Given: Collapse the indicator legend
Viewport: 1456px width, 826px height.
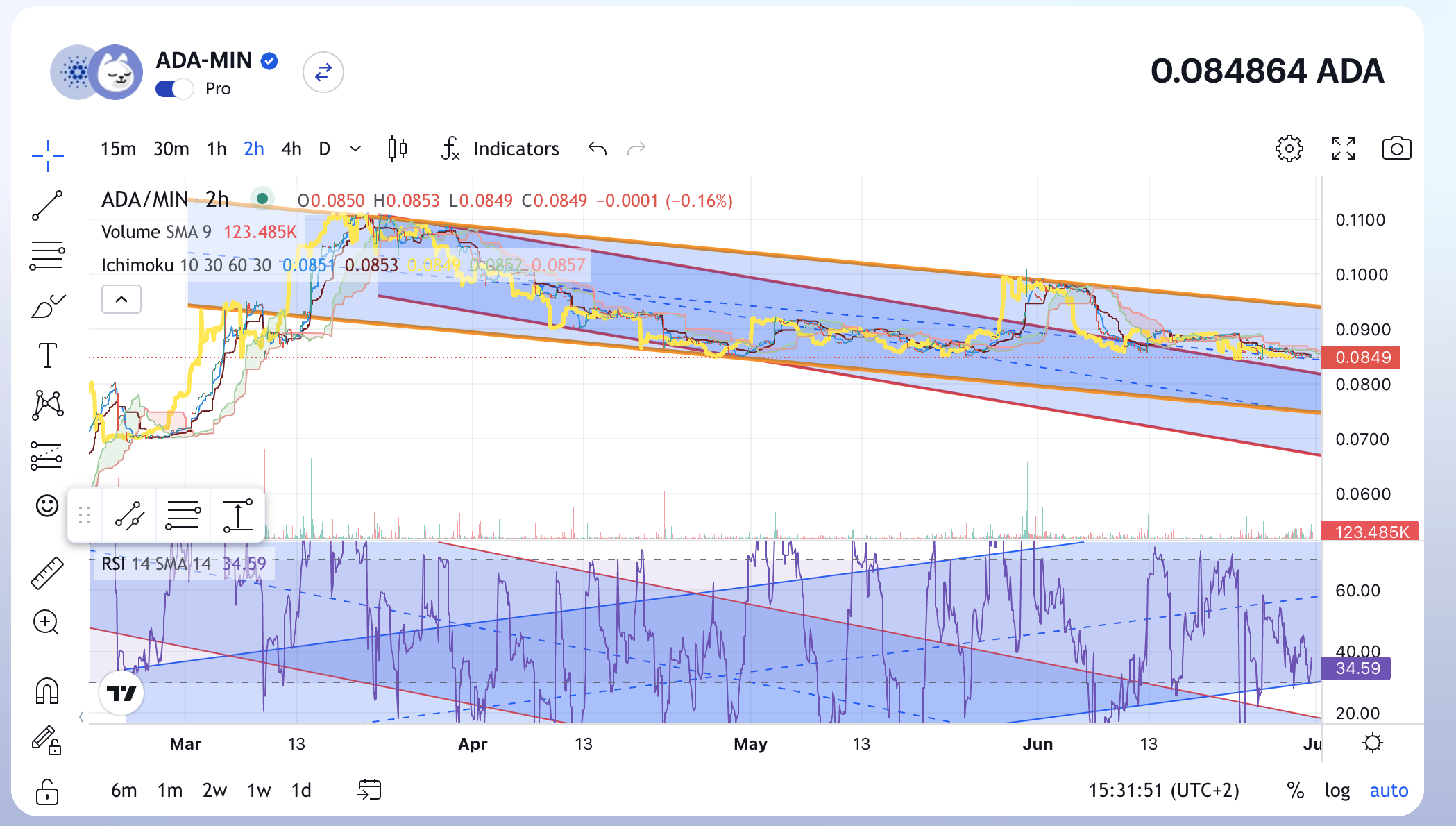Looking at the screenshot, I should 121,299.
